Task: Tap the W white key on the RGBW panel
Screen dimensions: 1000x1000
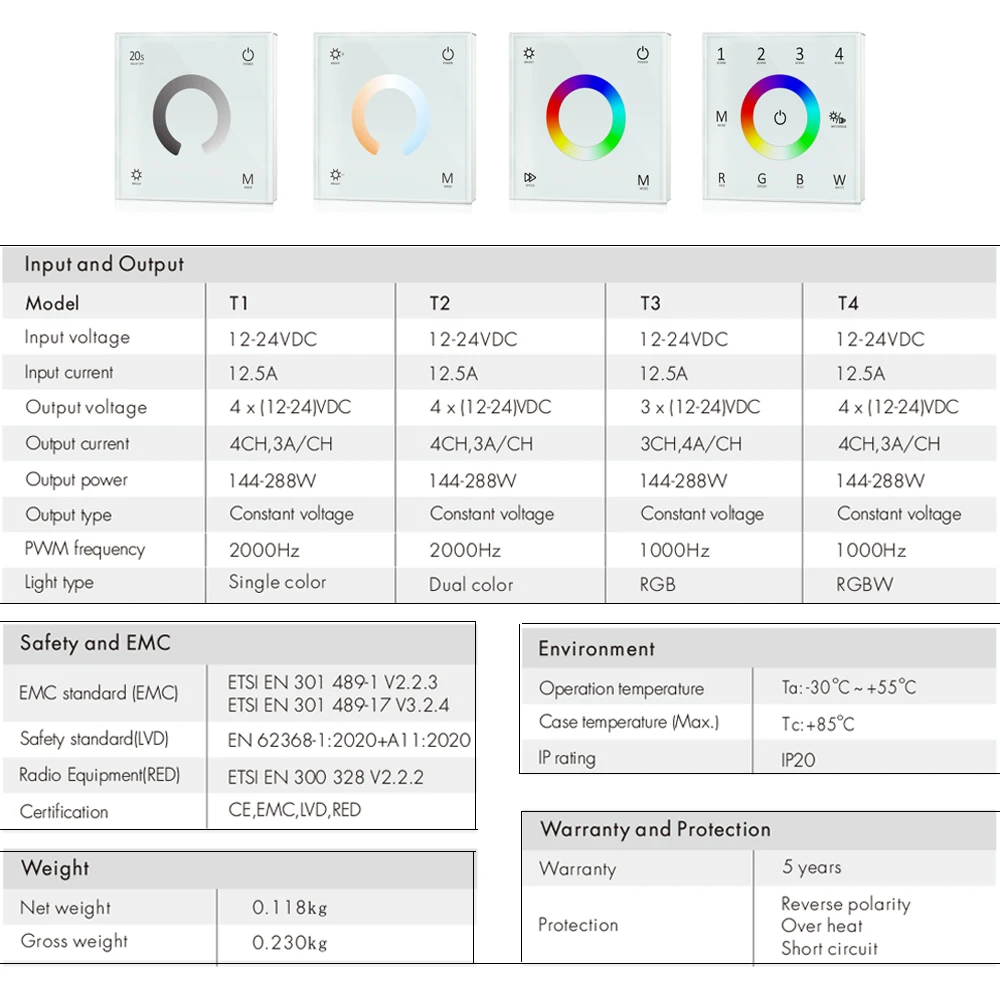Action: 839,181
